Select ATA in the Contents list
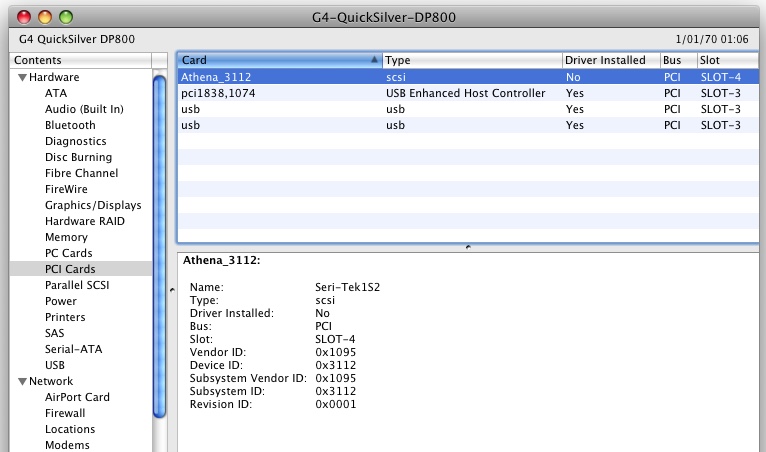Viewport: 766px width, 452px height. pyautogui.click(x=56, y=93)
